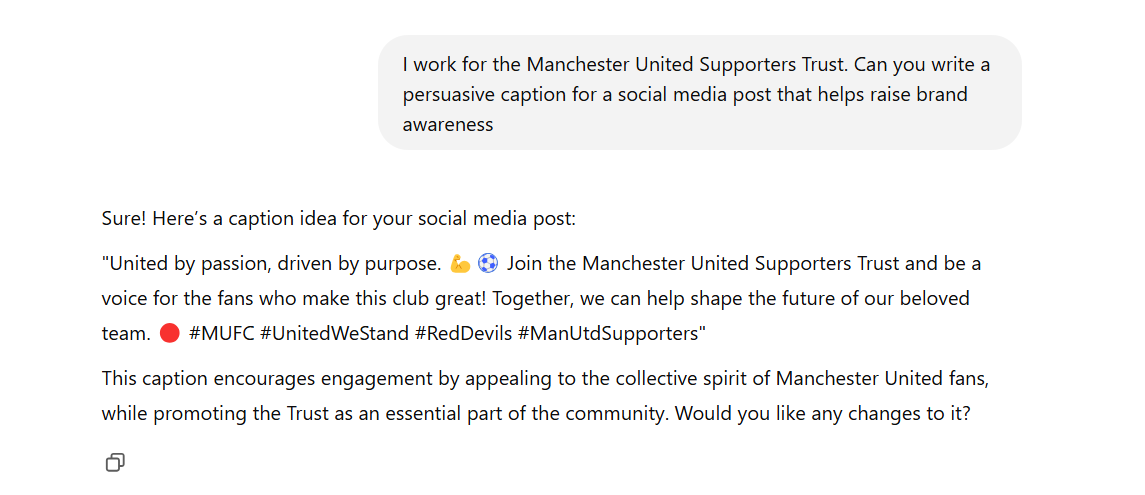Click the soccer ball emoji
This screenshot has width=1145, height=495.
(x=488, y=264)
